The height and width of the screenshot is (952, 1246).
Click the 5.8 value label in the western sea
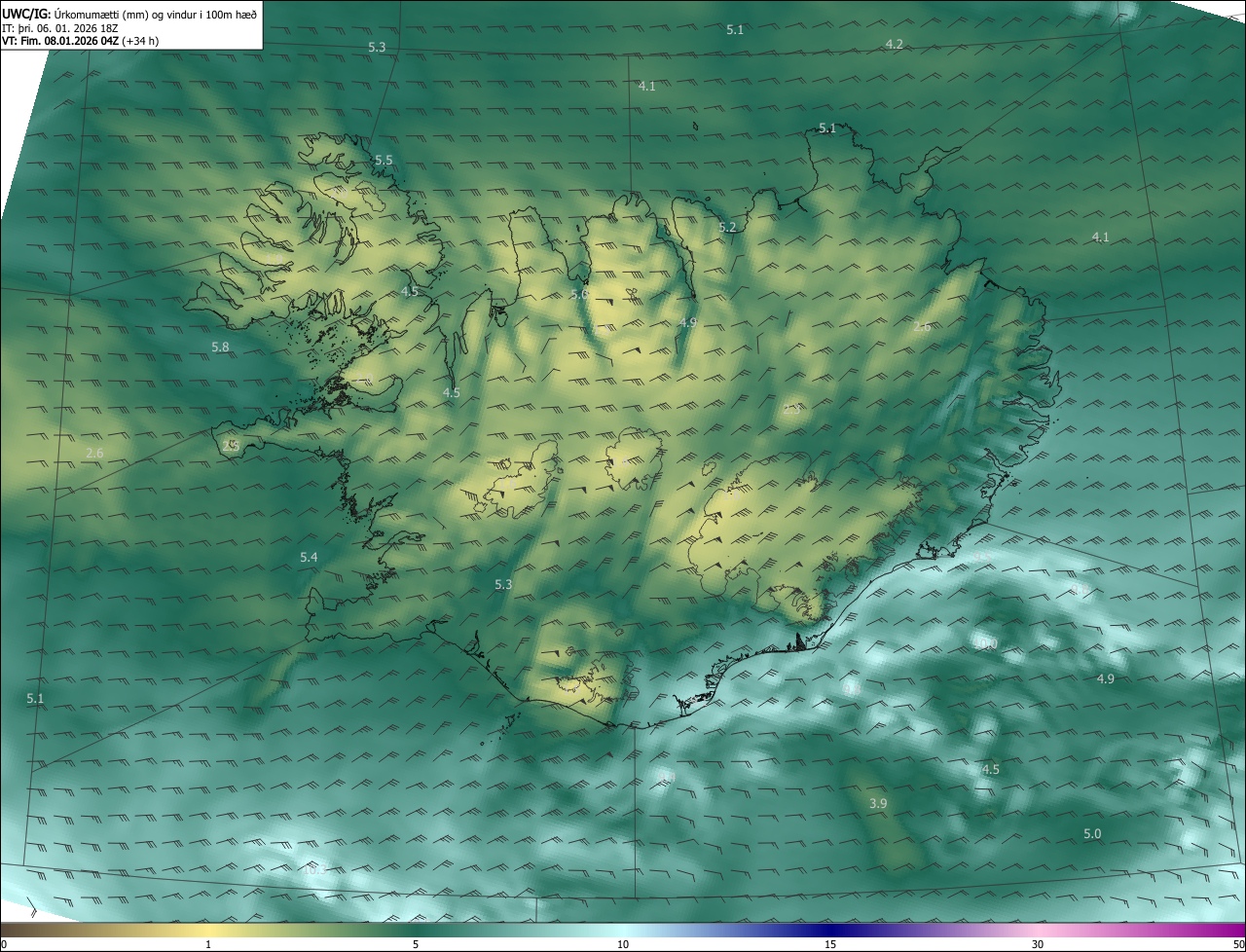pyautogui.click(x=220, y=347)
